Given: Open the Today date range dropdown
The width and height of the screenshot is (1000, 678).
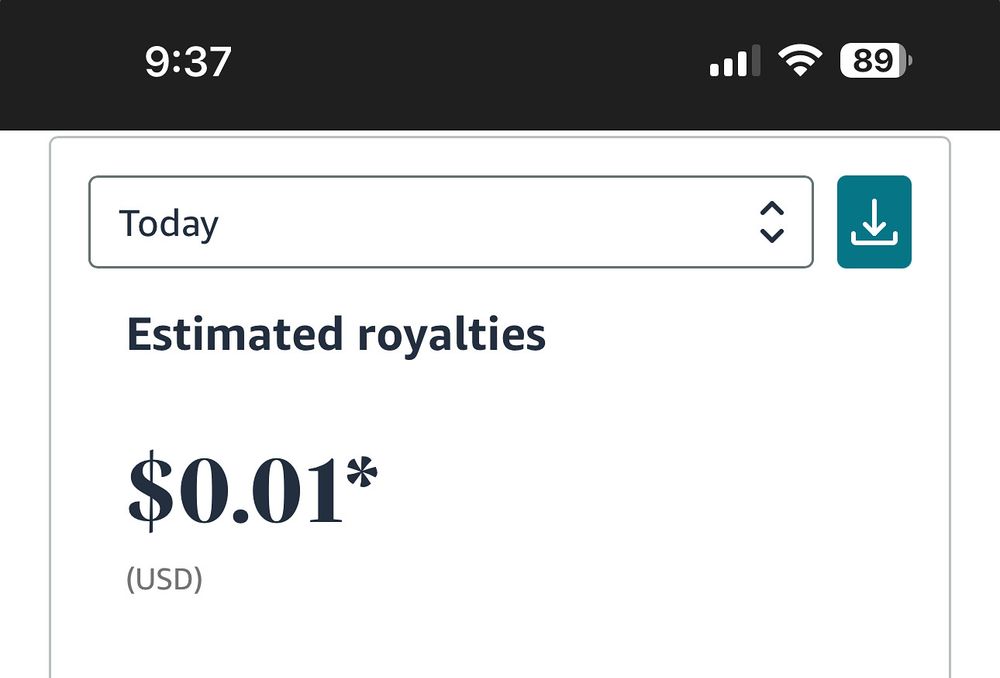Looking at the screenshot, I should [x=451, y=222].
